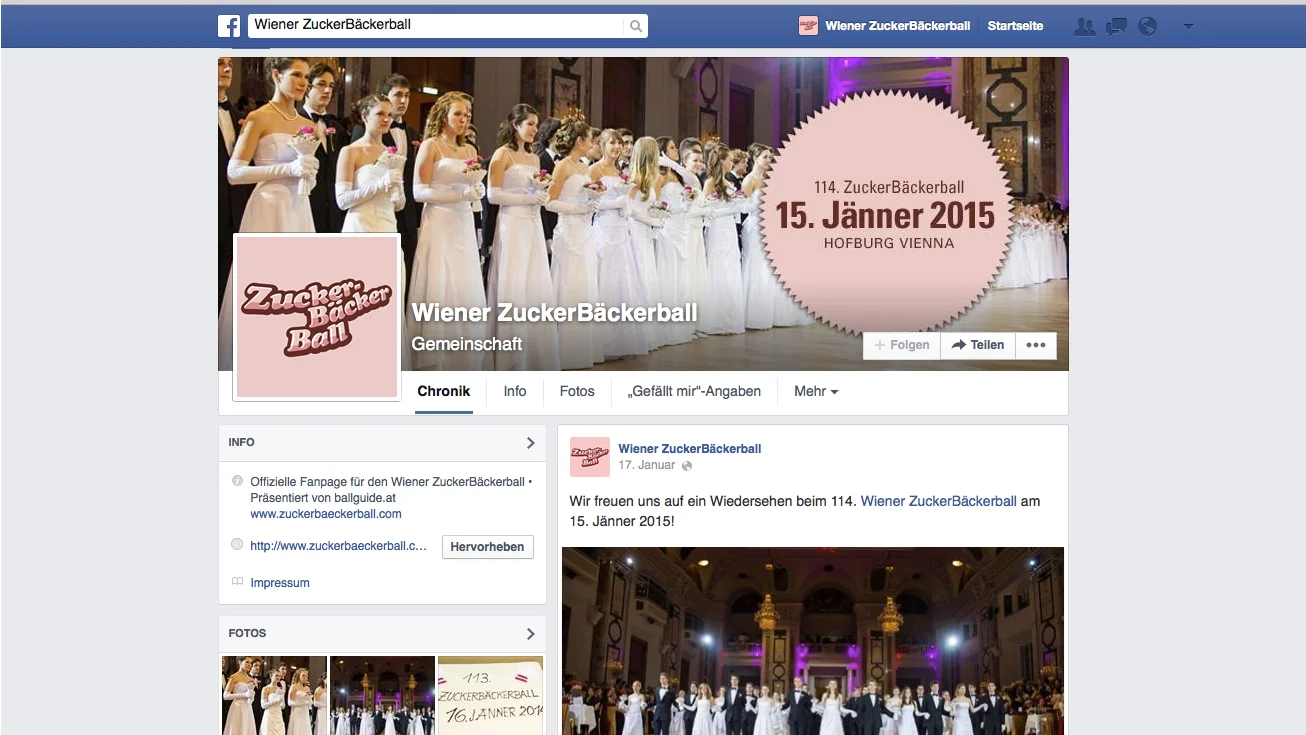This screenshot has width=1306, height=735.
Task: Expand the INFO section chevron
Action: coord(530,442)
